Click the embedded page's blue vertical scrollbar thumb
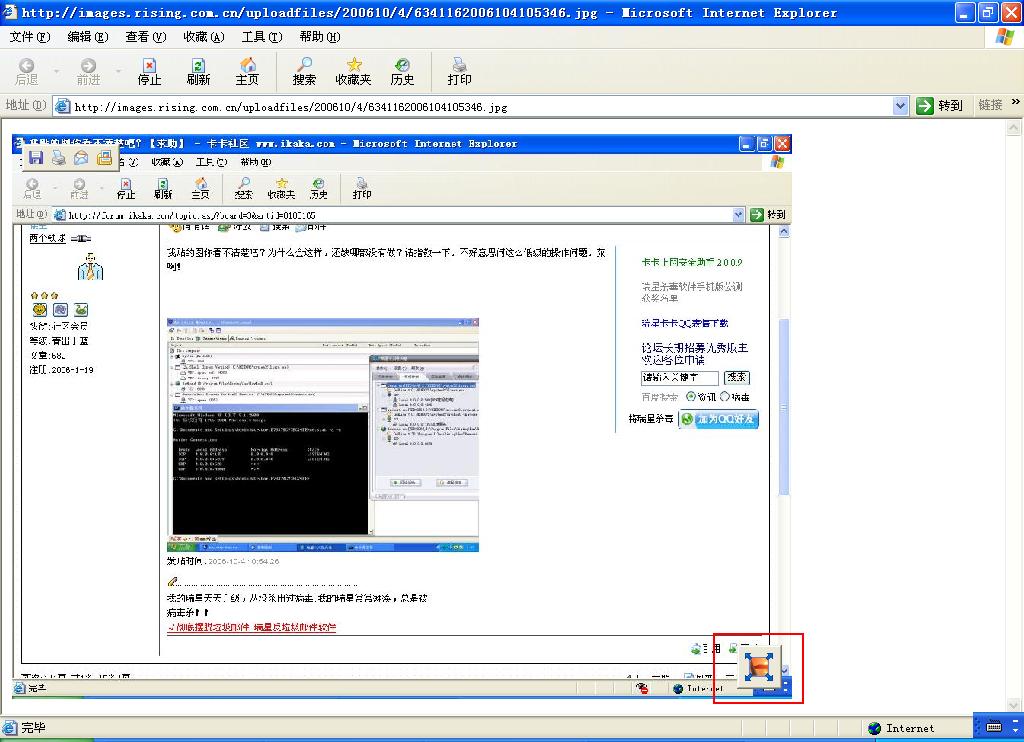 point(784,406)
